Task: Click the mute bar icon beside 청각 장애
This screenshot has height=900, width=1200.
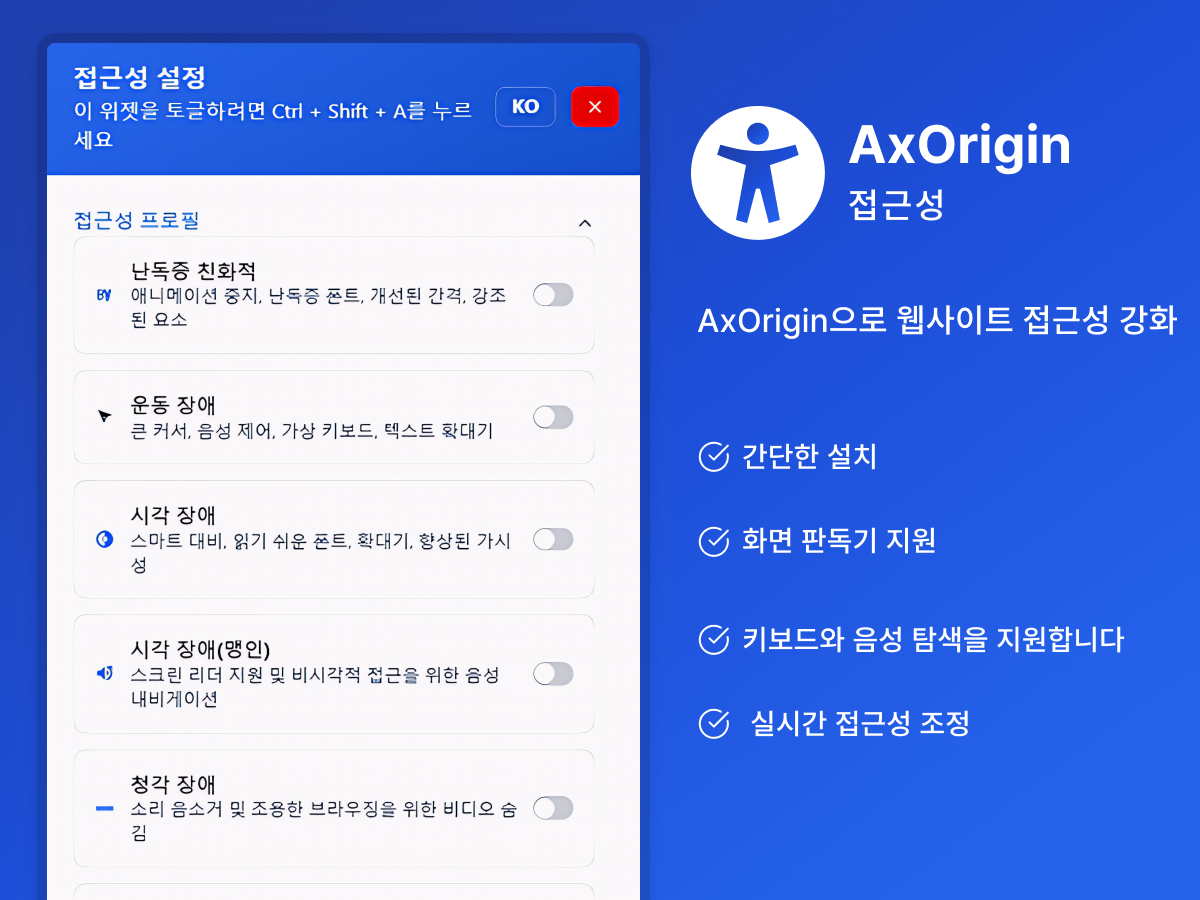Action: pos(104,807)
